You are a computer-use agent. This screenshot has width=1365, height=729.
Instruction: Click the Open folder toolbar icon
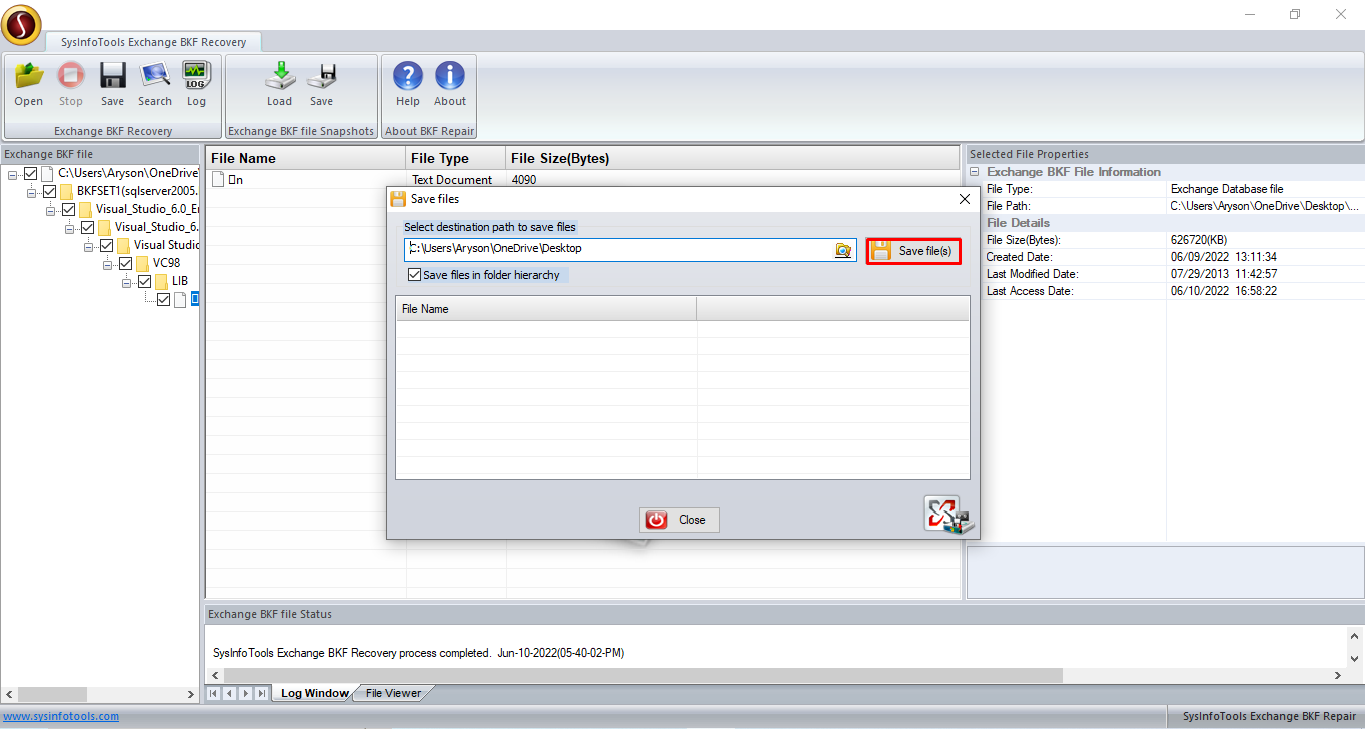coord(29,78)
